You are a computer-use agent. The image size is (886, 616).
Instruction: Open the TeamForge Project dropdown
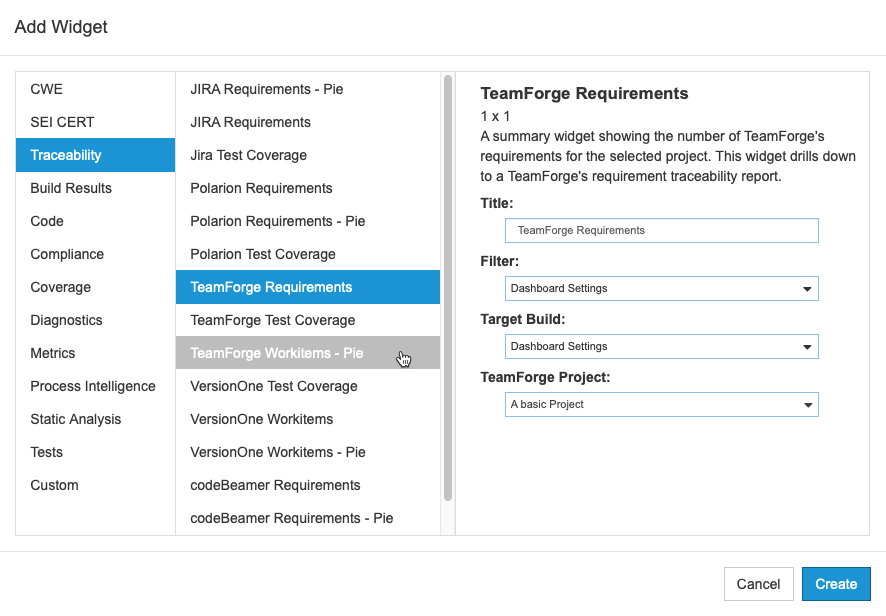click(661, 405)
